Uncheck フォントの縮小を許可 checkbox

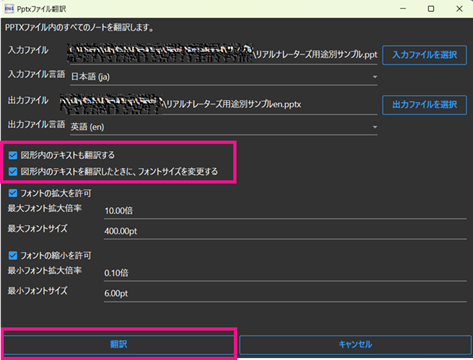point(13,255)
